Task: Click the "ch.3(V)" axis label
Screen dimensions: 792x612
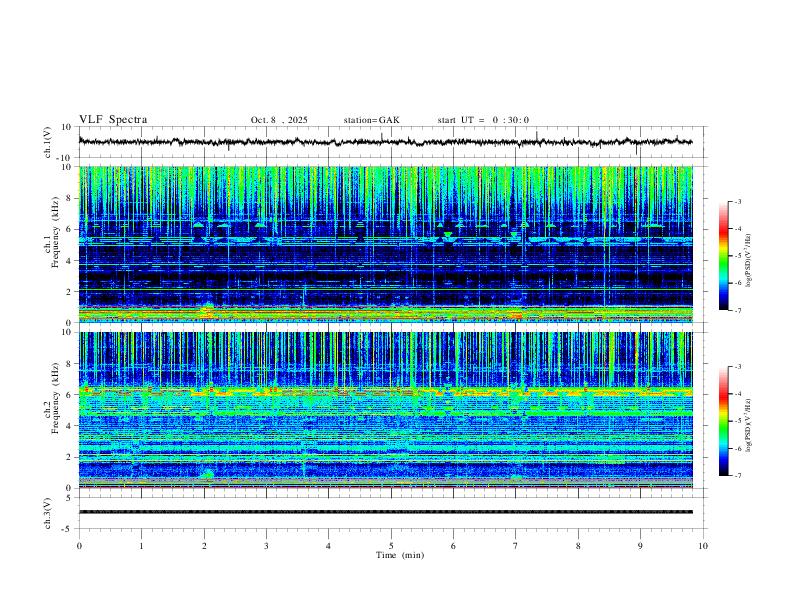Action: tap(48, 514)
